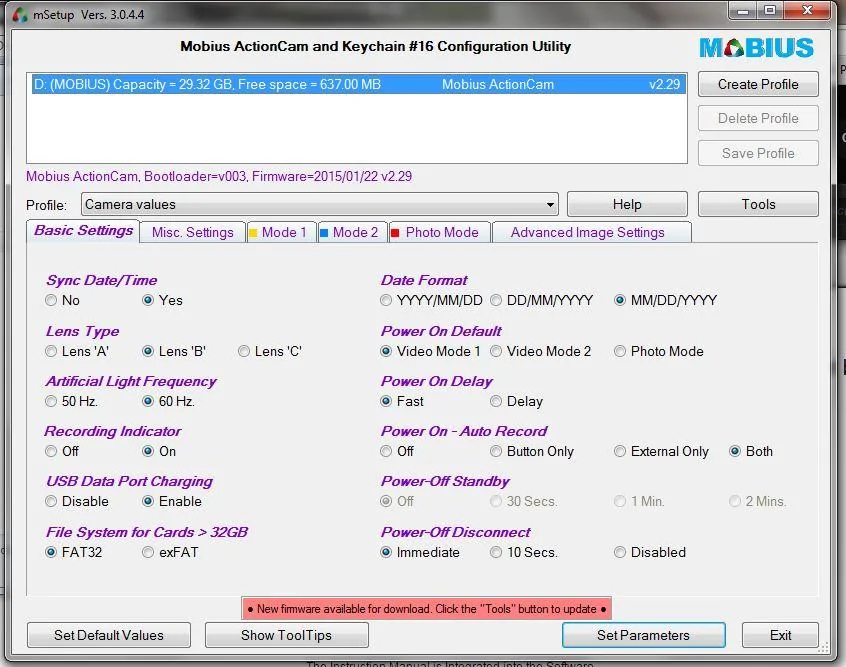Set Auto Record to Off
This screenshot has height=667, width=846.
(x=397, y=452)
